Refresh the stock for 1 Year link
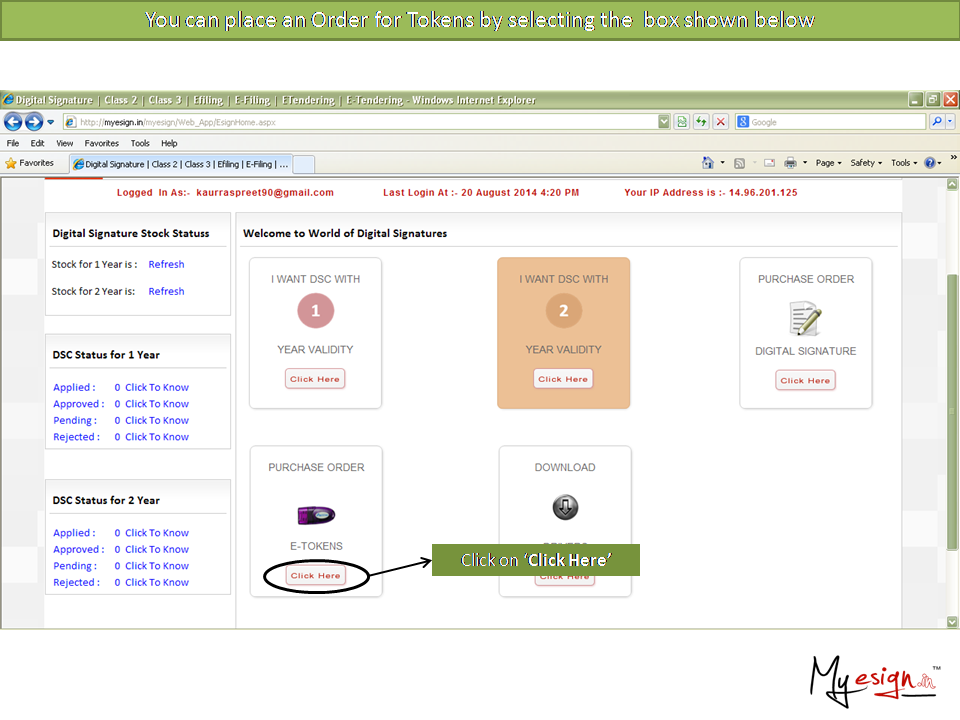The image size is (960, 720). pyautogui.click(x=166, y=265)
